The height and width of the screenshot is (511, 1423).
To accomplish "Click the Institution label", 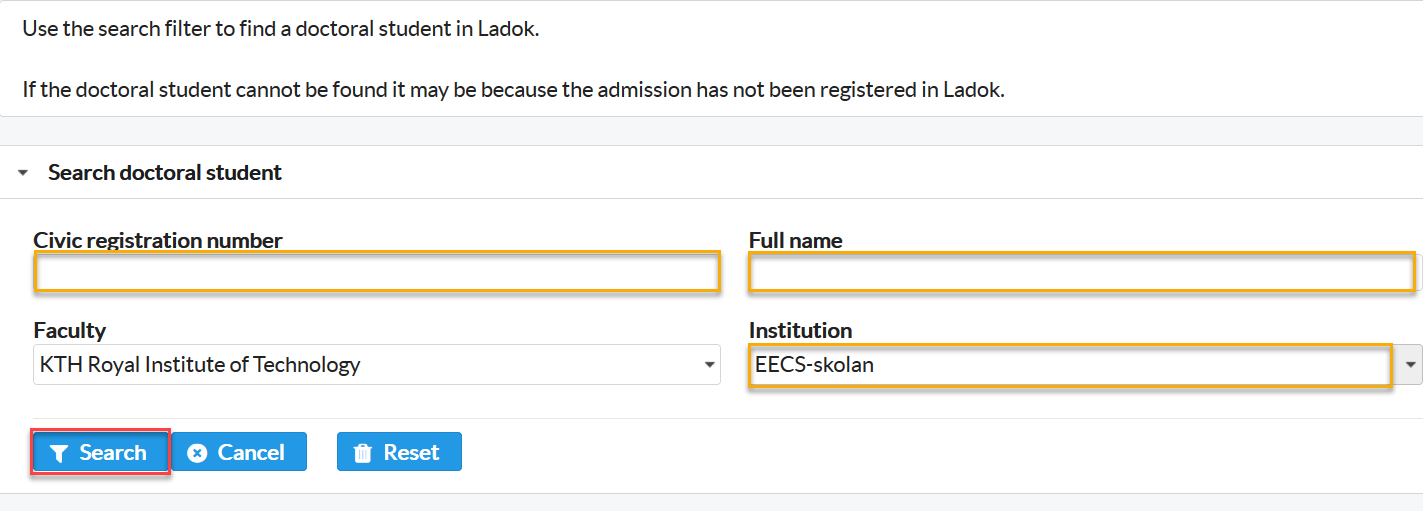I will 801,330.
